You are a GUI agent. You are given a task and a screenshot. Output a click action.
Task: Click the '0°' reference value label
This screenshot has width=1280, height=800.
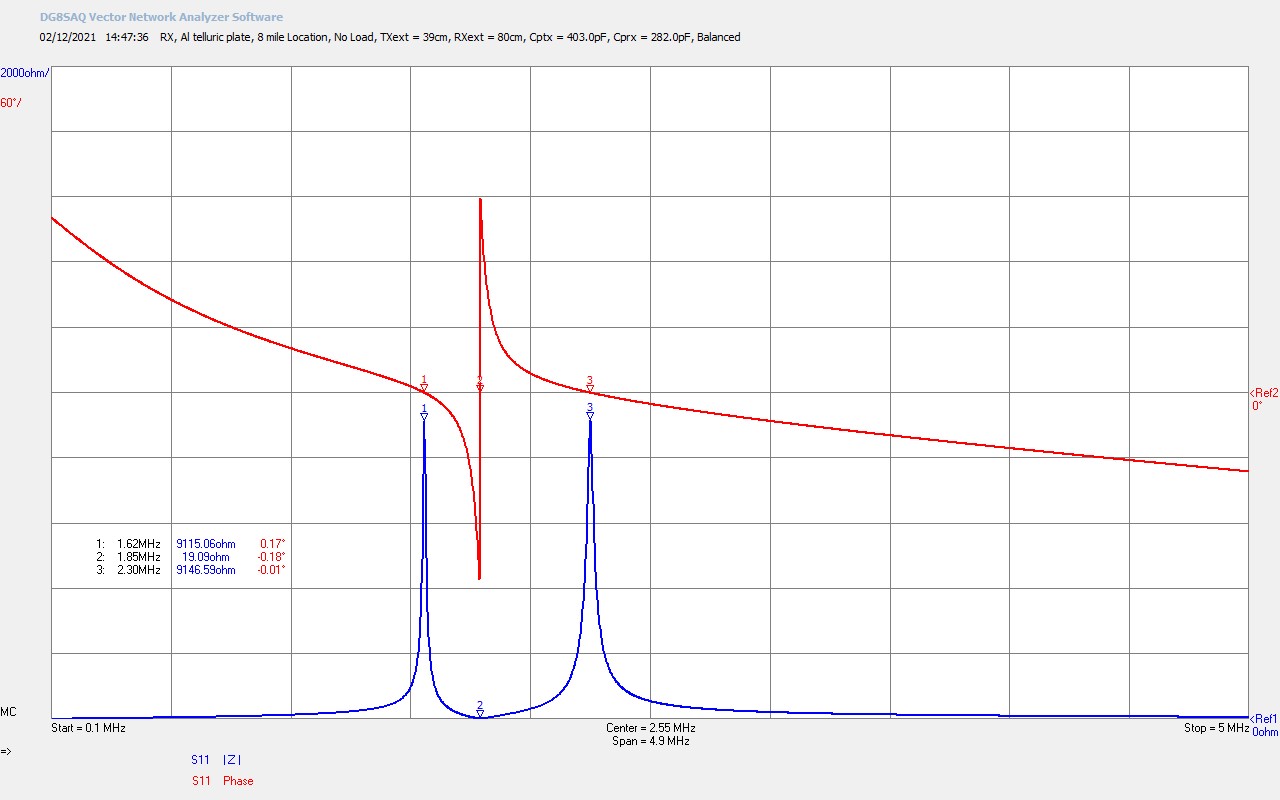click(x=1258, y=405)
